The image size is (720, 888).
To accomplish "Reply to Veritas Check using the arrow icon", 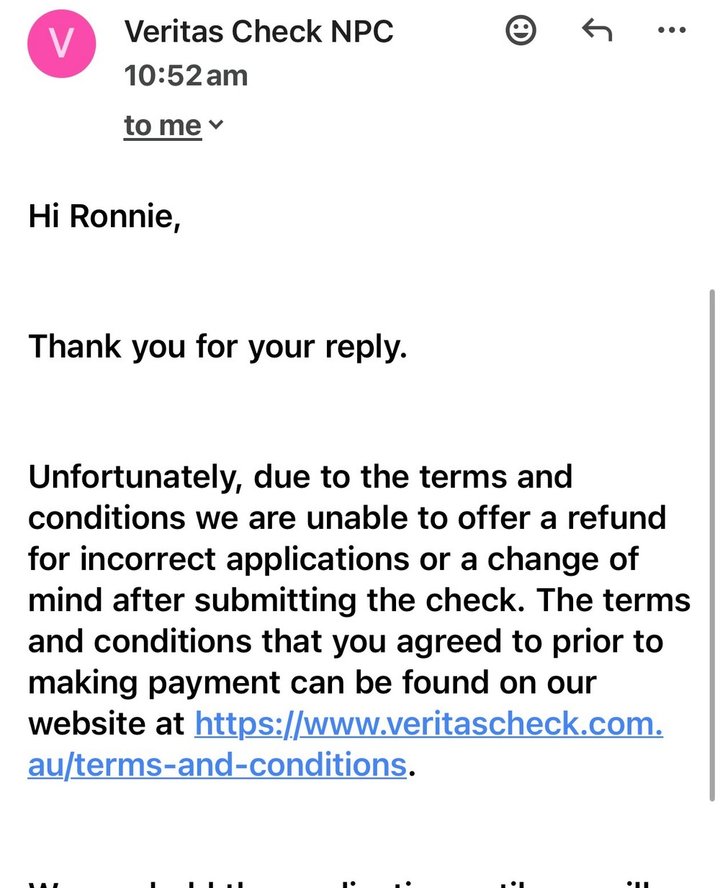I will click(x=597, y=30).
